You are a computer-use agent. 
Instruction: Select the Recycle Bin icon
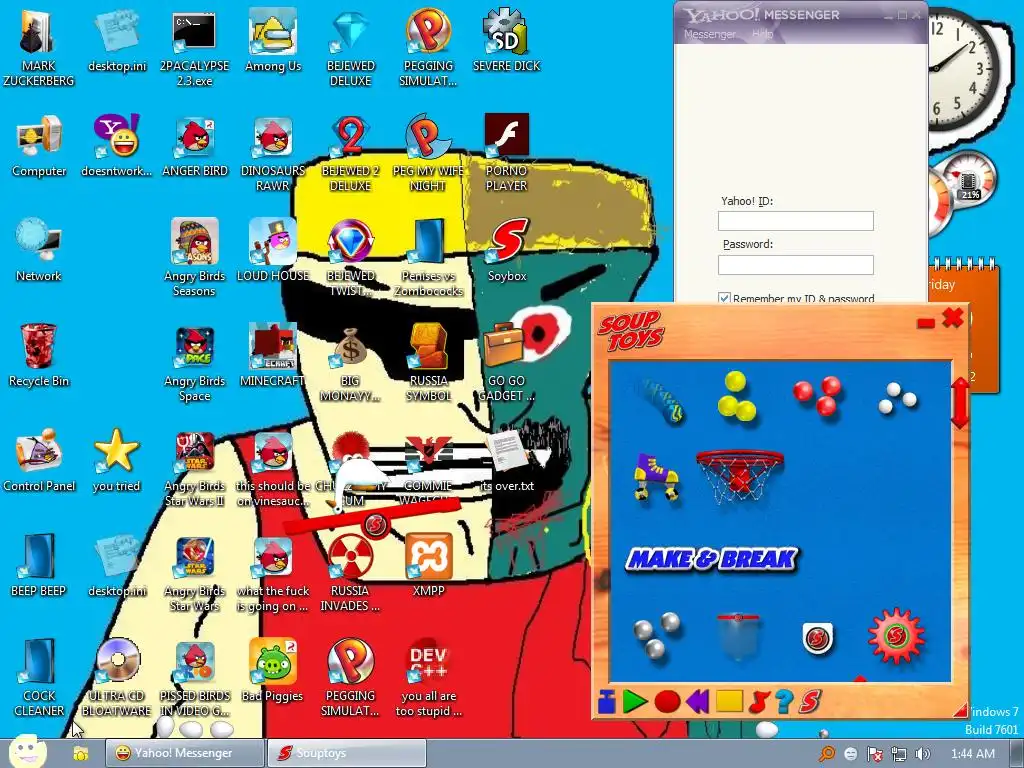(39, 356)
